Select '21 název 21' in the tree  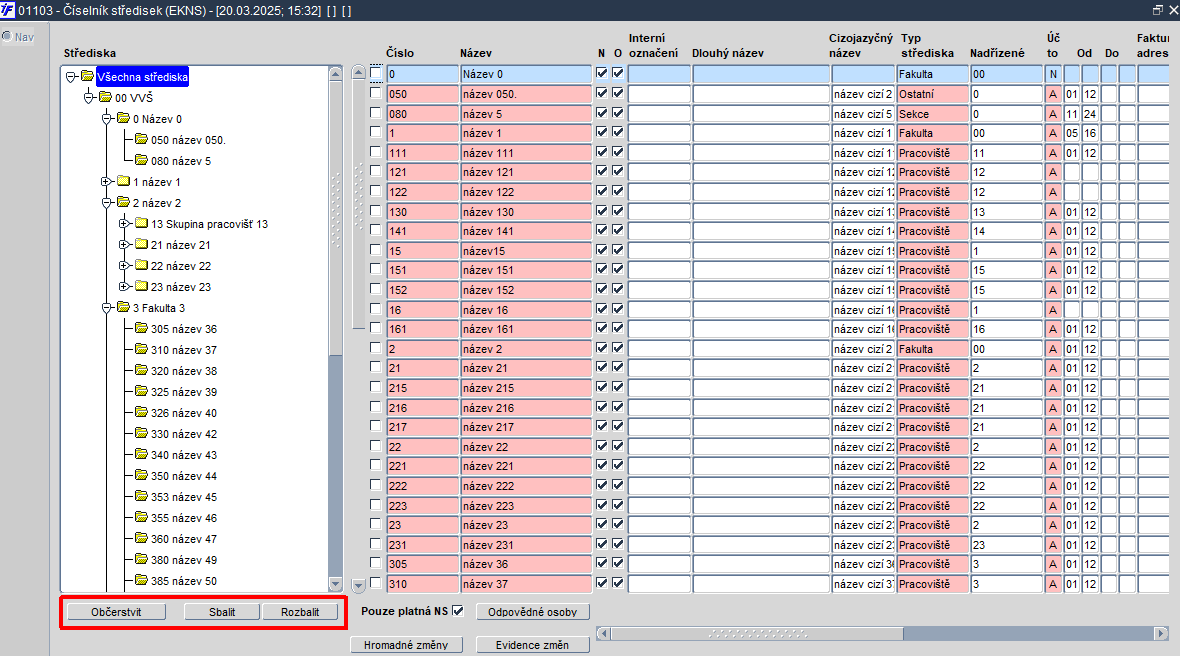181,245
